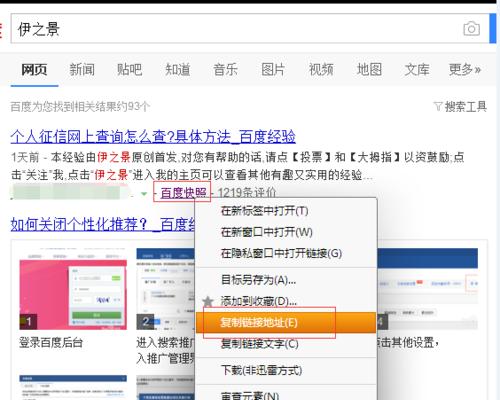500x400 pixels.
Task: Open the 图片 tab
Action: click(273, 70)
